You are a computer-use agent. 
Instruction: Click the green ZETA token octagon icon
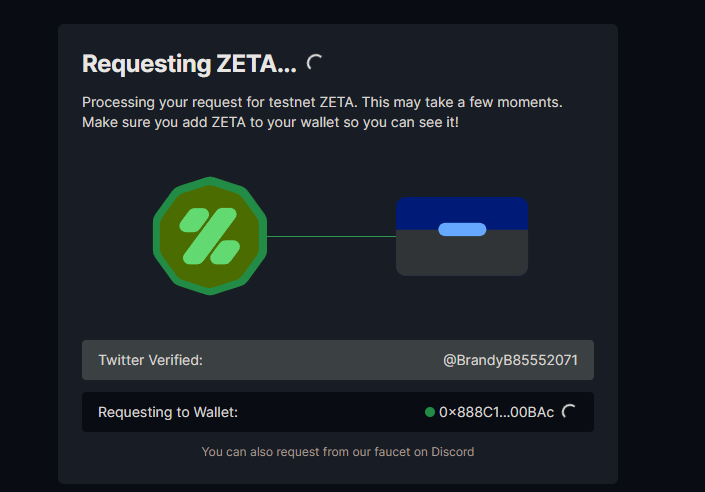coord(210,236)
